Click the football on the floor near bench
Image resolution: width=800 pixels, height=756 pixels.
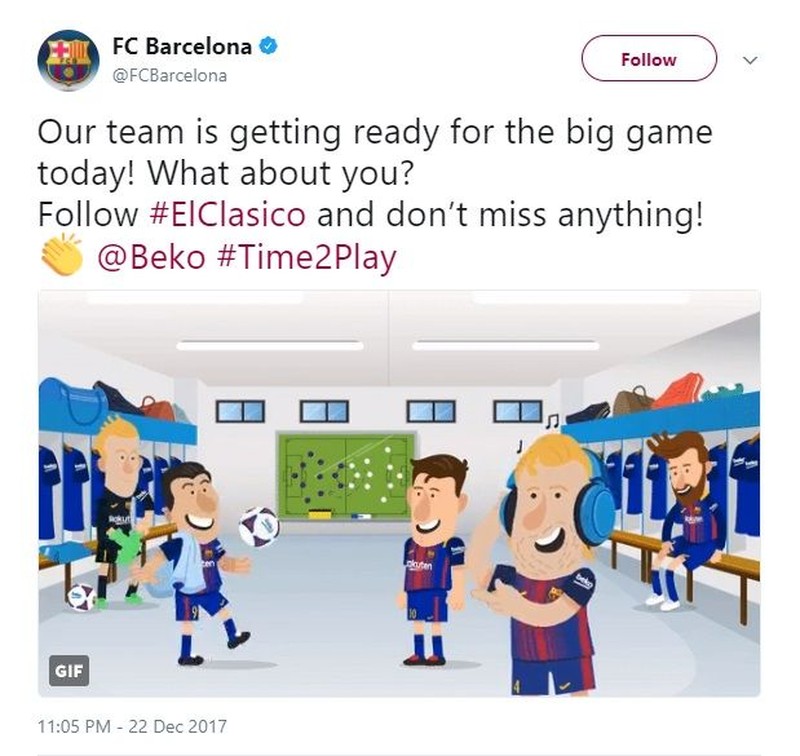[82, 597]
